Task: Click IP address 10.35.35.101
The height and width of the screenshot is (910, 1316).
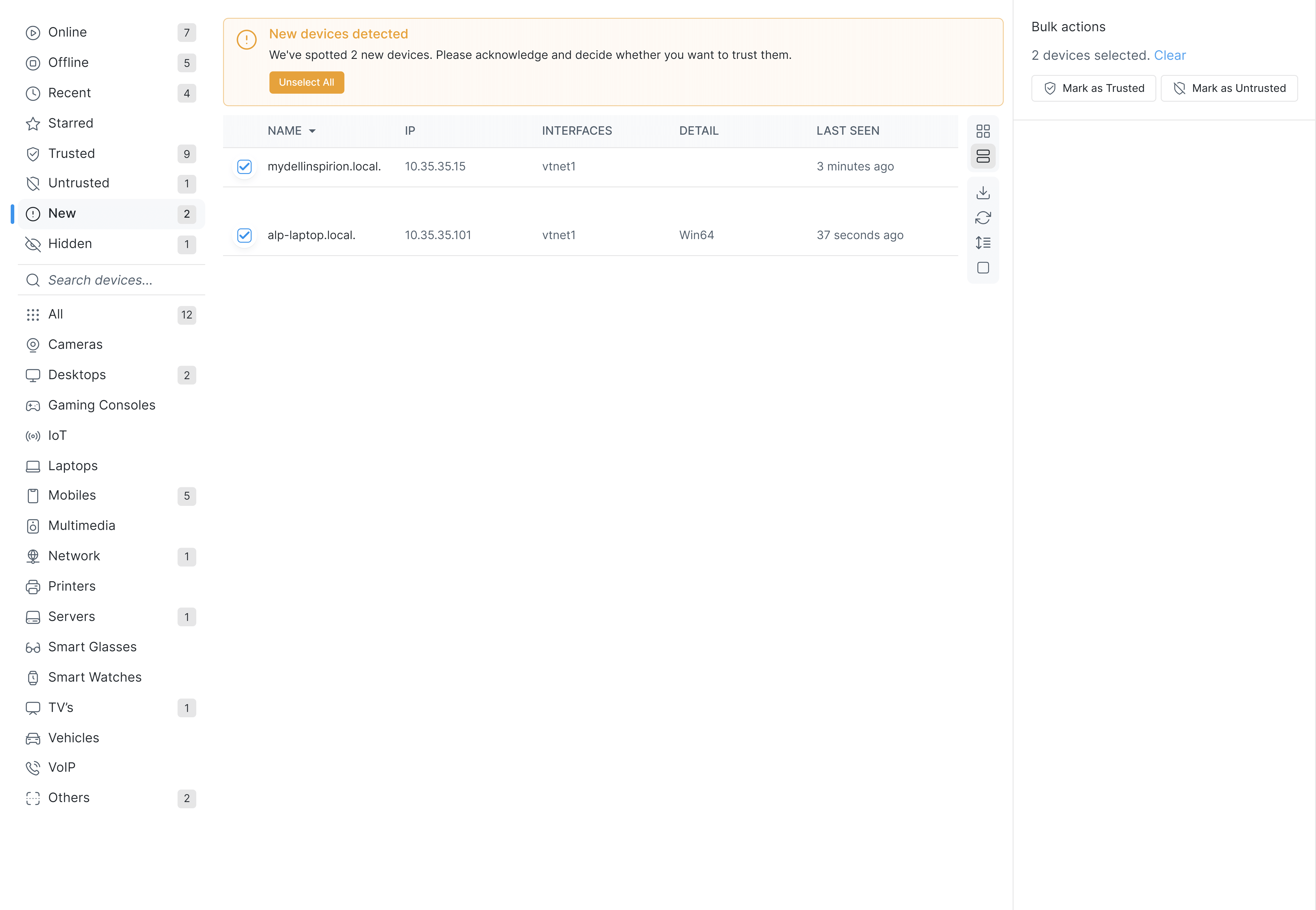Action: [438, 236]
